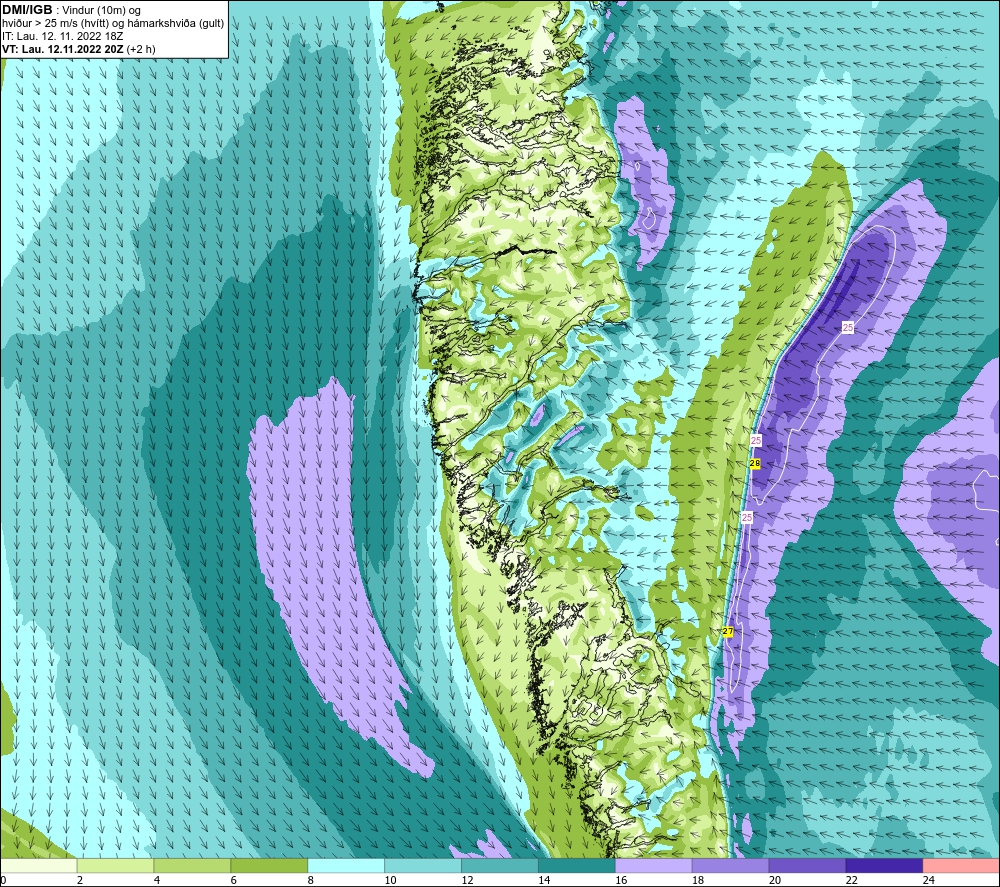
Task: Select the 'DMI/IGB : Vindur (10m) og' title line
Action: click(x=71, y=10)
